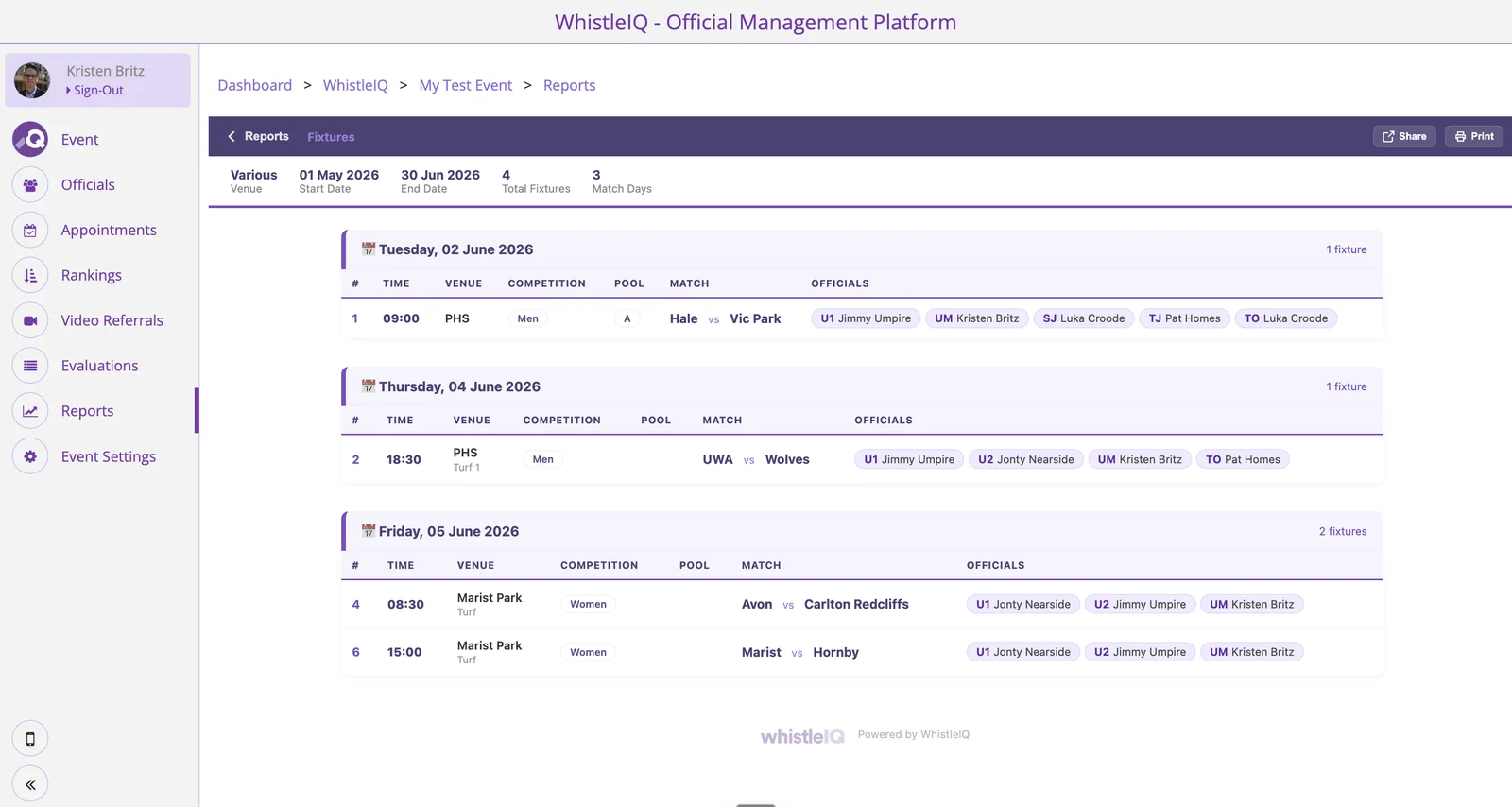Click SJ Luka Croode badge
Image resolution: width=1512 pixels, height=807 pixels.
coord(1084,318)
